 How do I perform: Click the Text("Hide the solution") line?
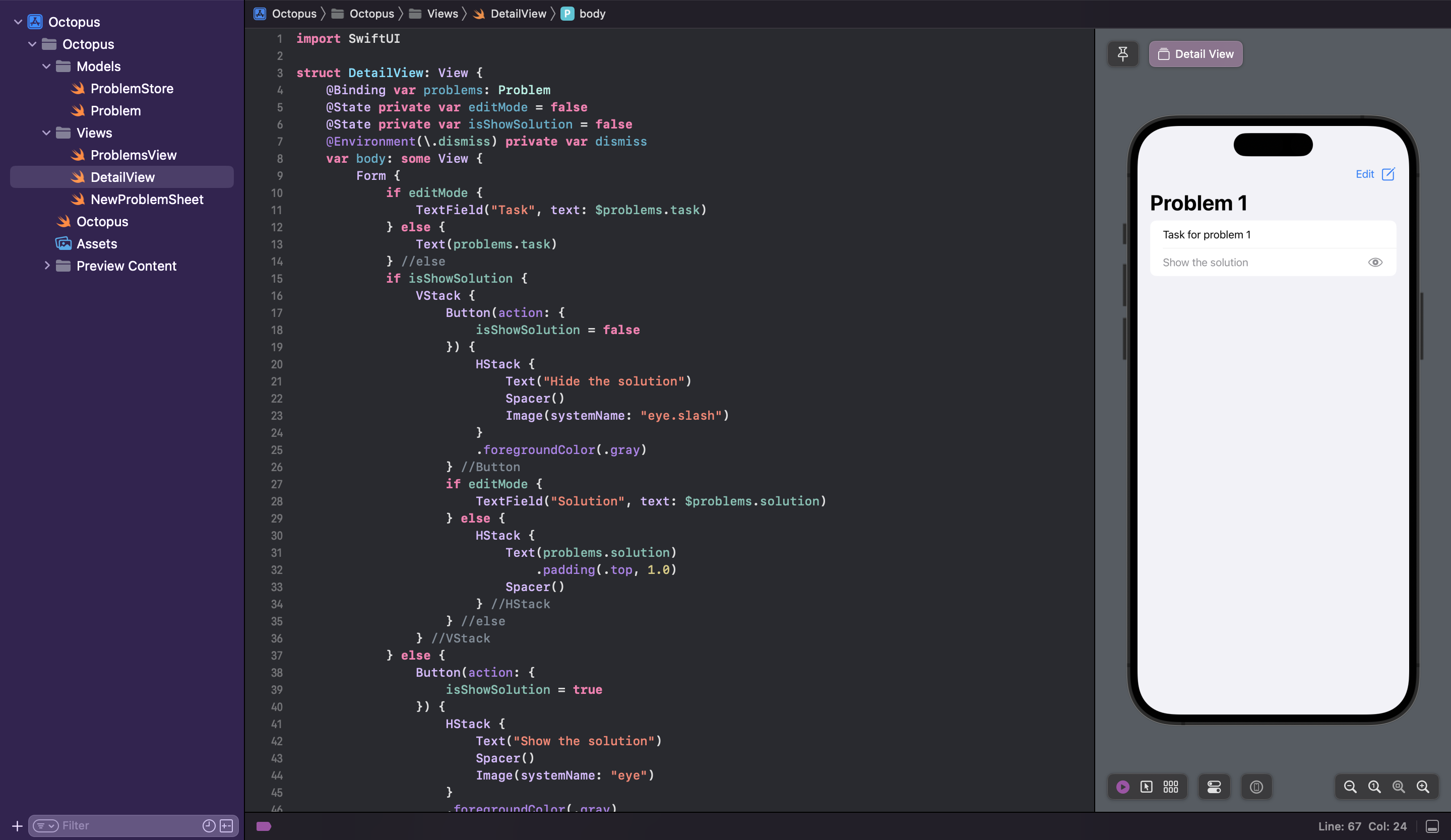[x=598, y=381]
